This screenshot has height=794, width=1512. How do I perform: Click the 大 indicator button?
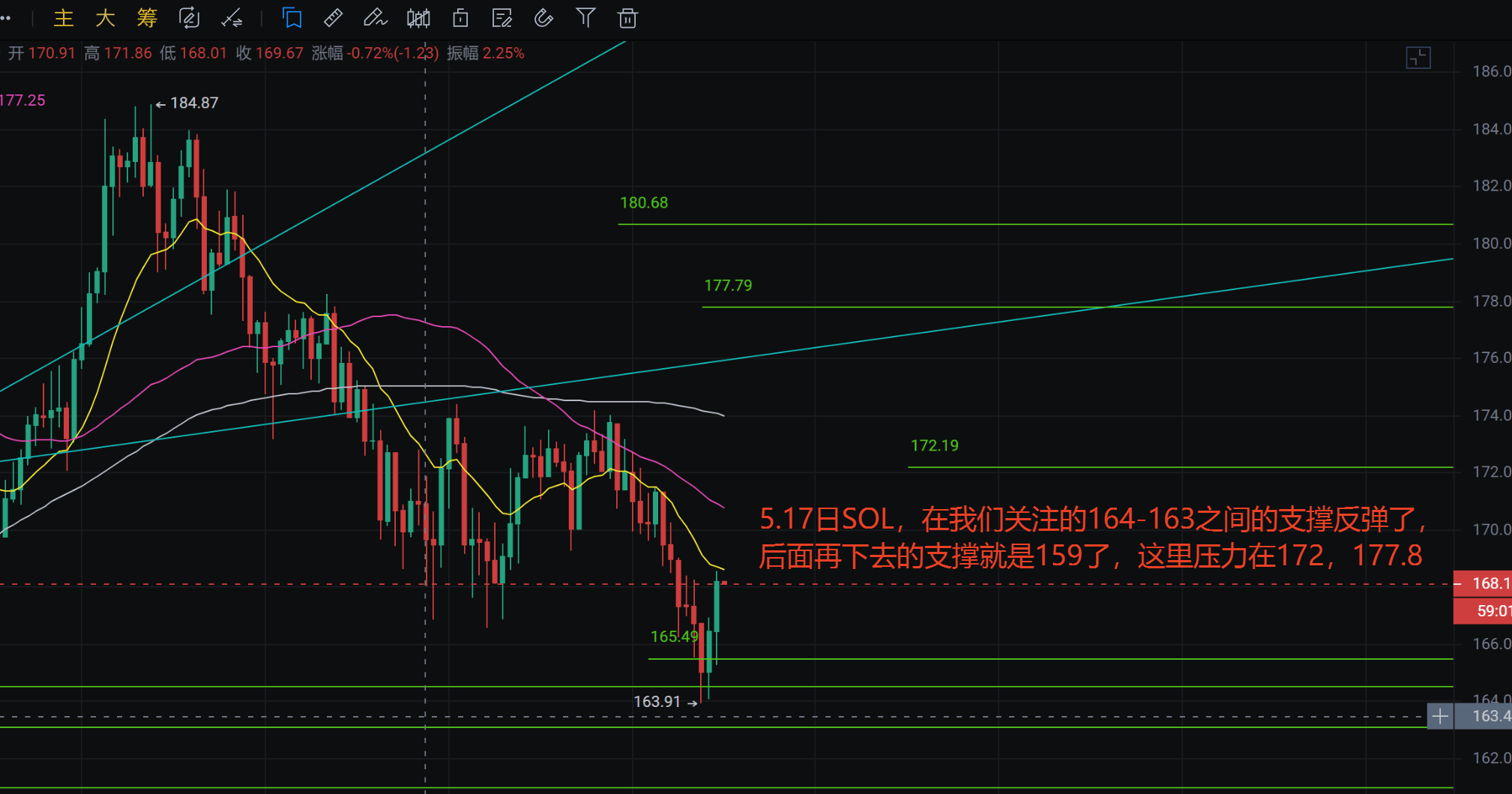coord(106,18)
